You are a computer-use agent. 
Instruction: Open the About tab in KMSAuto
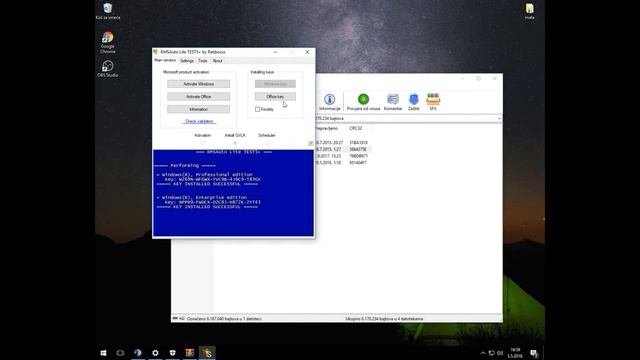click(218, 61)
